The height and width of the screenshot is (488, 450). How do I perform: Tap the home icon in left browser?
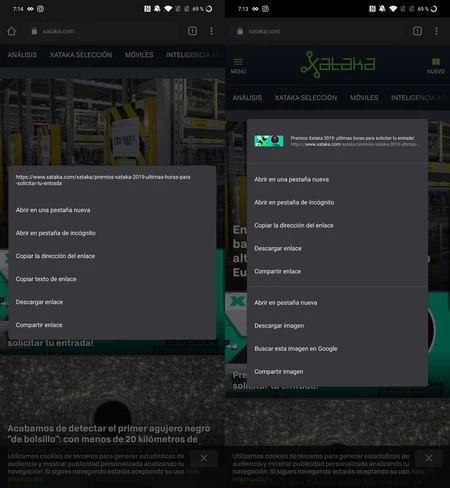click(x=12, y=31)
